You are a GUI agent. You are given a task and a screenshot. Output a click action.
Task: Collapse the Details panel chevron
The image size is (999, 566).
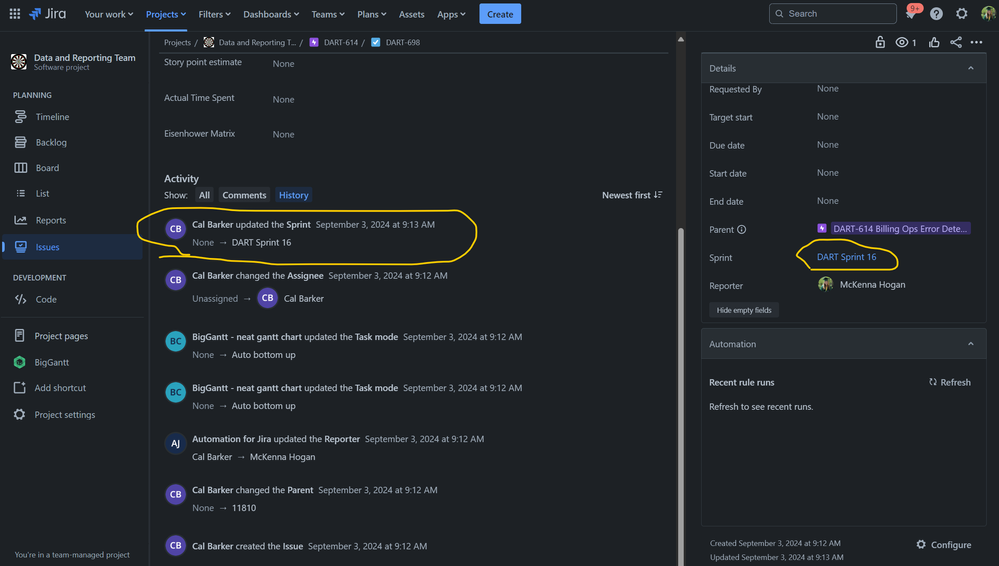970,68
